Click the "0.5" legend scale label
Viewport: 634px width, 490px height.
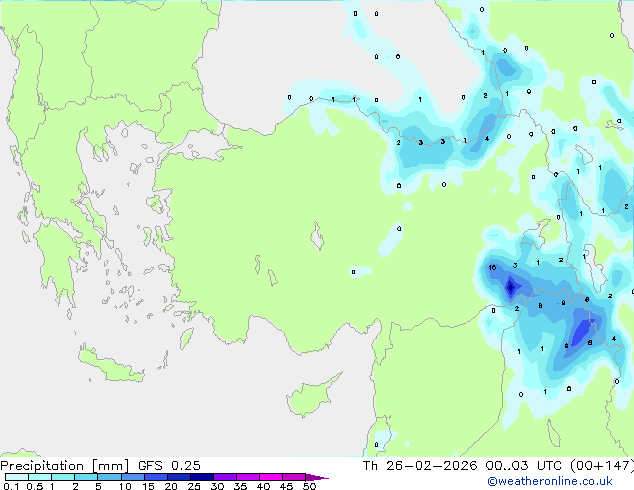pyautogui.click(x=35, y=486)
